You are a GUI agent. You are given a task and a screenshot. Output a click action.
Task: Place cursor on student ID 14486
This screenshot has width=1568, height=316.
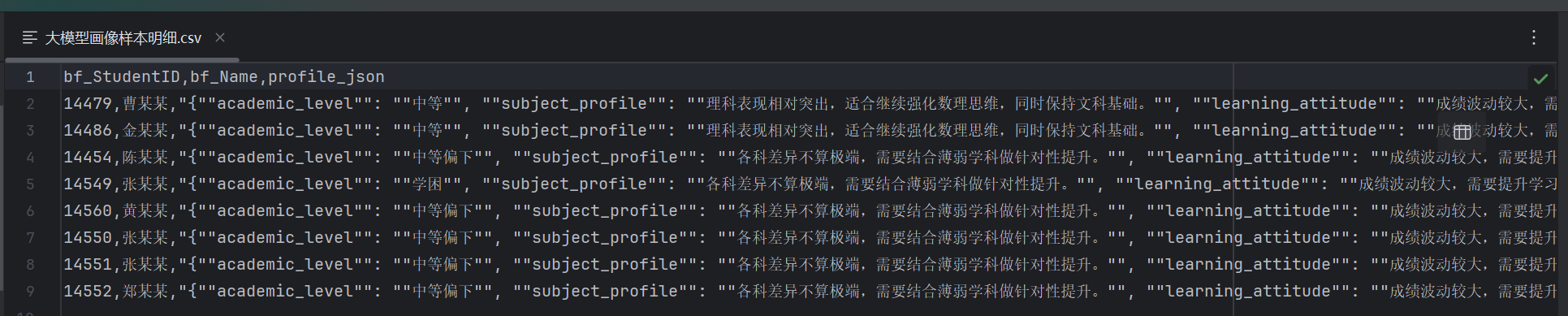[88, 130]
